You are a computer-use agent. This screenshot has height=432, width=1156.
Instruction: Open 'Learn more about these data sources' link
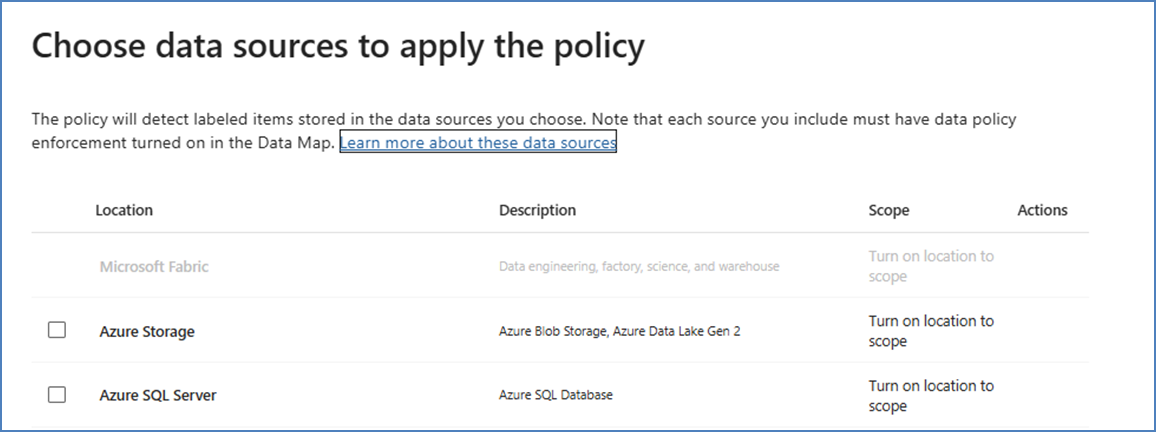[478, 143]
